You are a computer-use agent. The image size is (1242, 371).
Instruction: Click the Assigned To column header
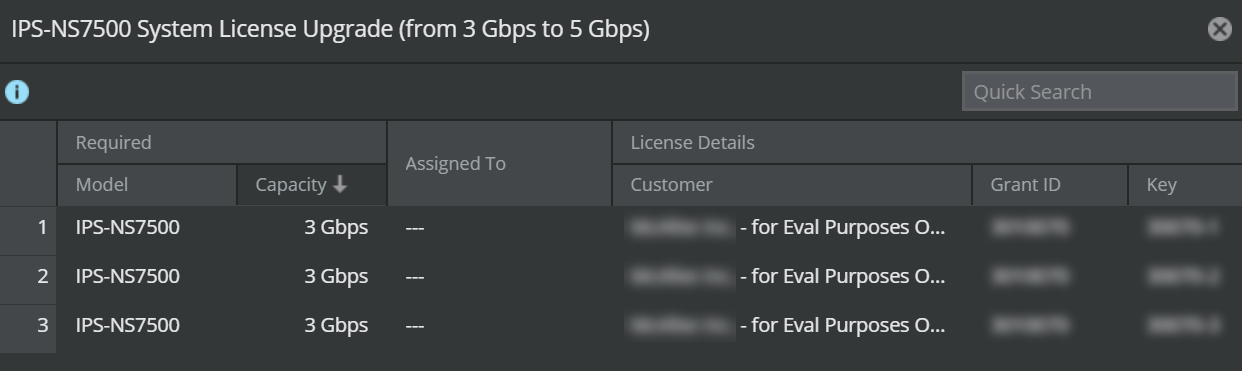[x=499, y=164]
